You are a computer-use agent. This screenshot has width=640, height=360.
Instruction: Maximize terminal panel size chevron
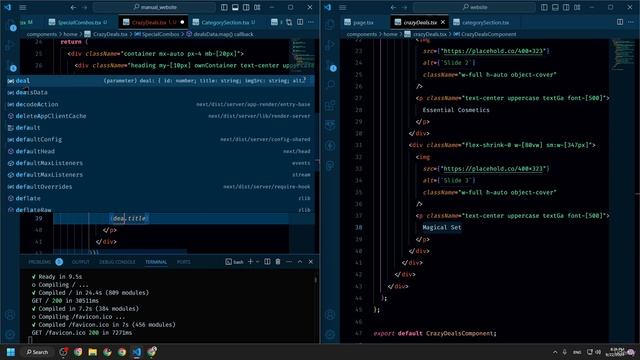tap(300, 262)
